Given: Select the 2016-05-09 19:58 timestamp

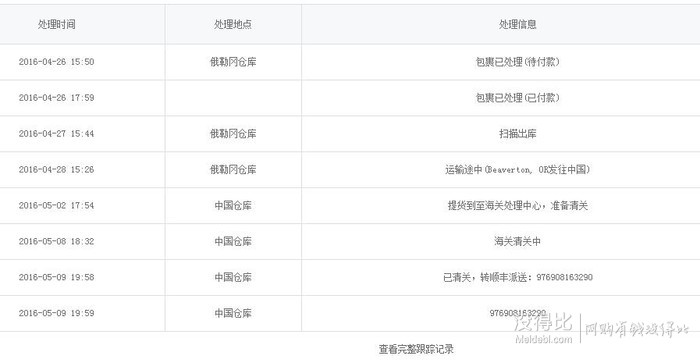Looking at the screenshot, I should click(x=57, y=277).
